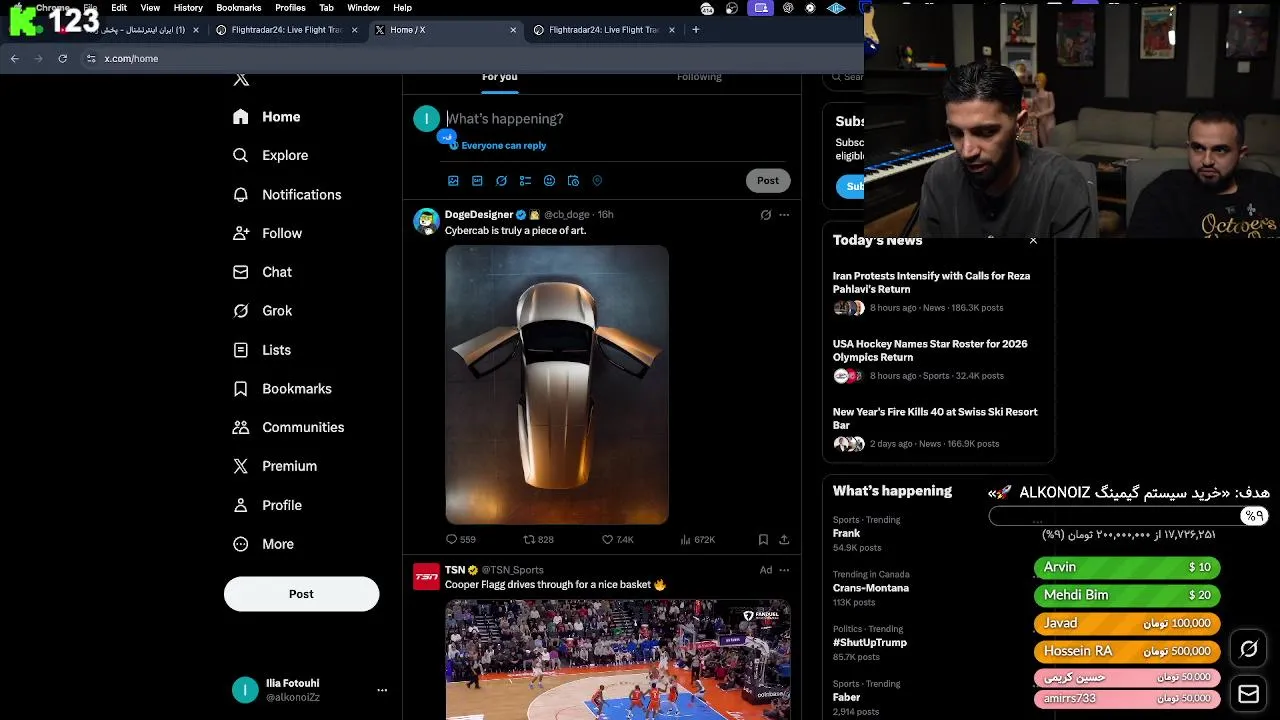Reload the page in Chrome
The width and height of the screenshot is (1280, 720).
click(62, 59)
